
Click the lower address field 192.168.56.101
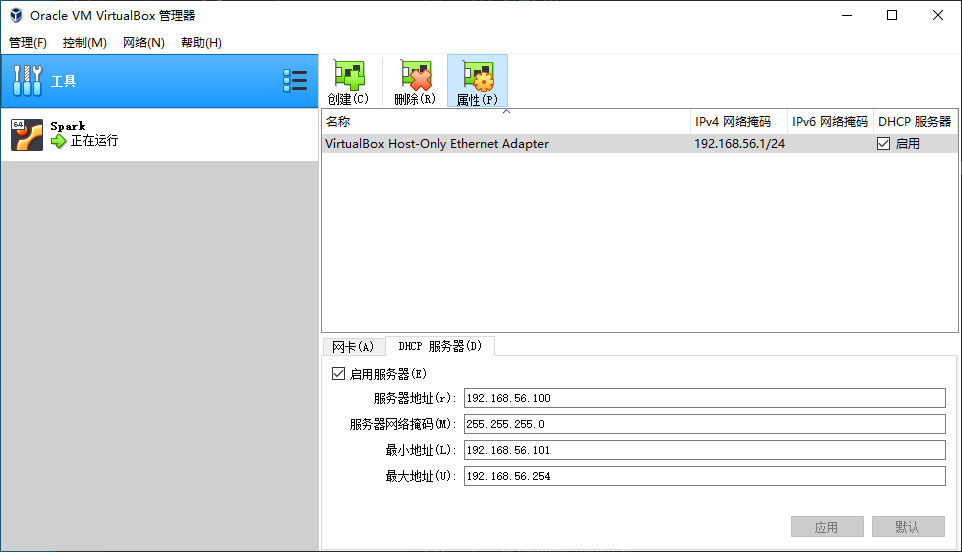click(x=704, y=450)
